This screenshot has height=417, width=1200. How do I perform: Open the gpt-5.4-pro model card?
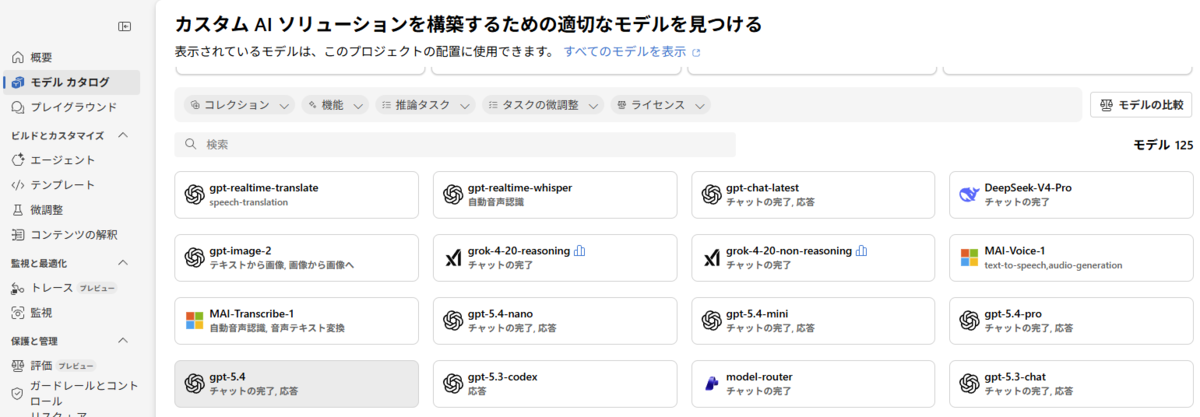[1070, 321]
